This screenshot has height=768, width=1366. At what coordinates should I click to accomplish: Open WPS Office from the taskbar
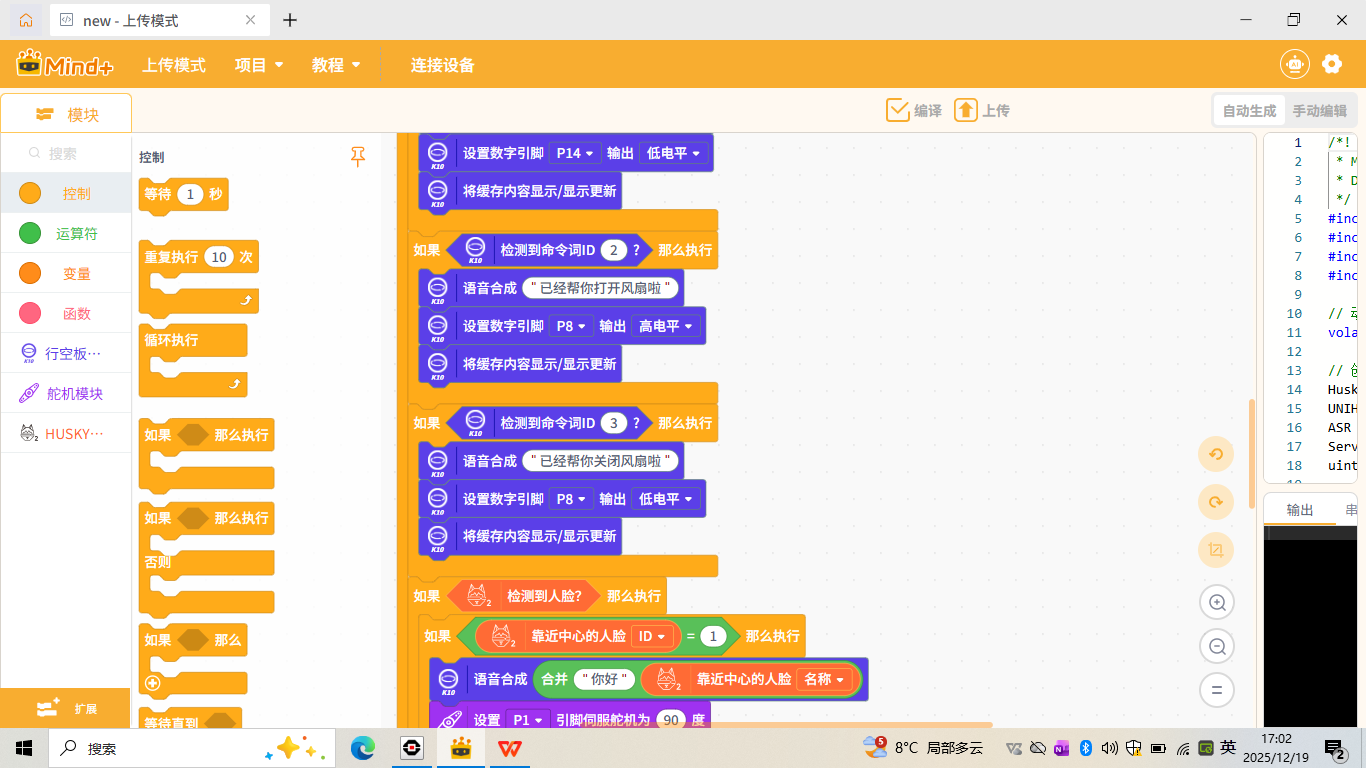click(x=510, y=747)
